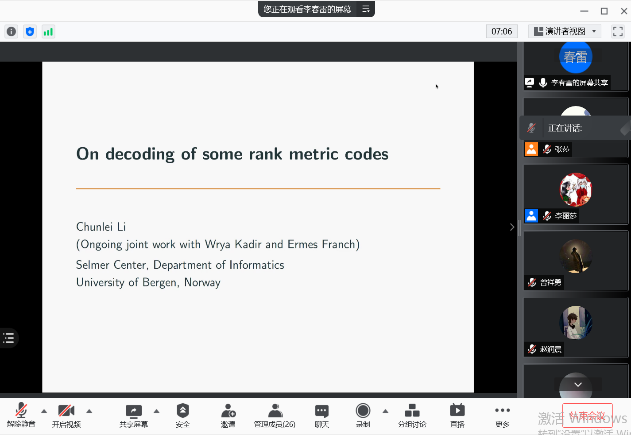Show meeting info icon at top left

pos(12,31)
